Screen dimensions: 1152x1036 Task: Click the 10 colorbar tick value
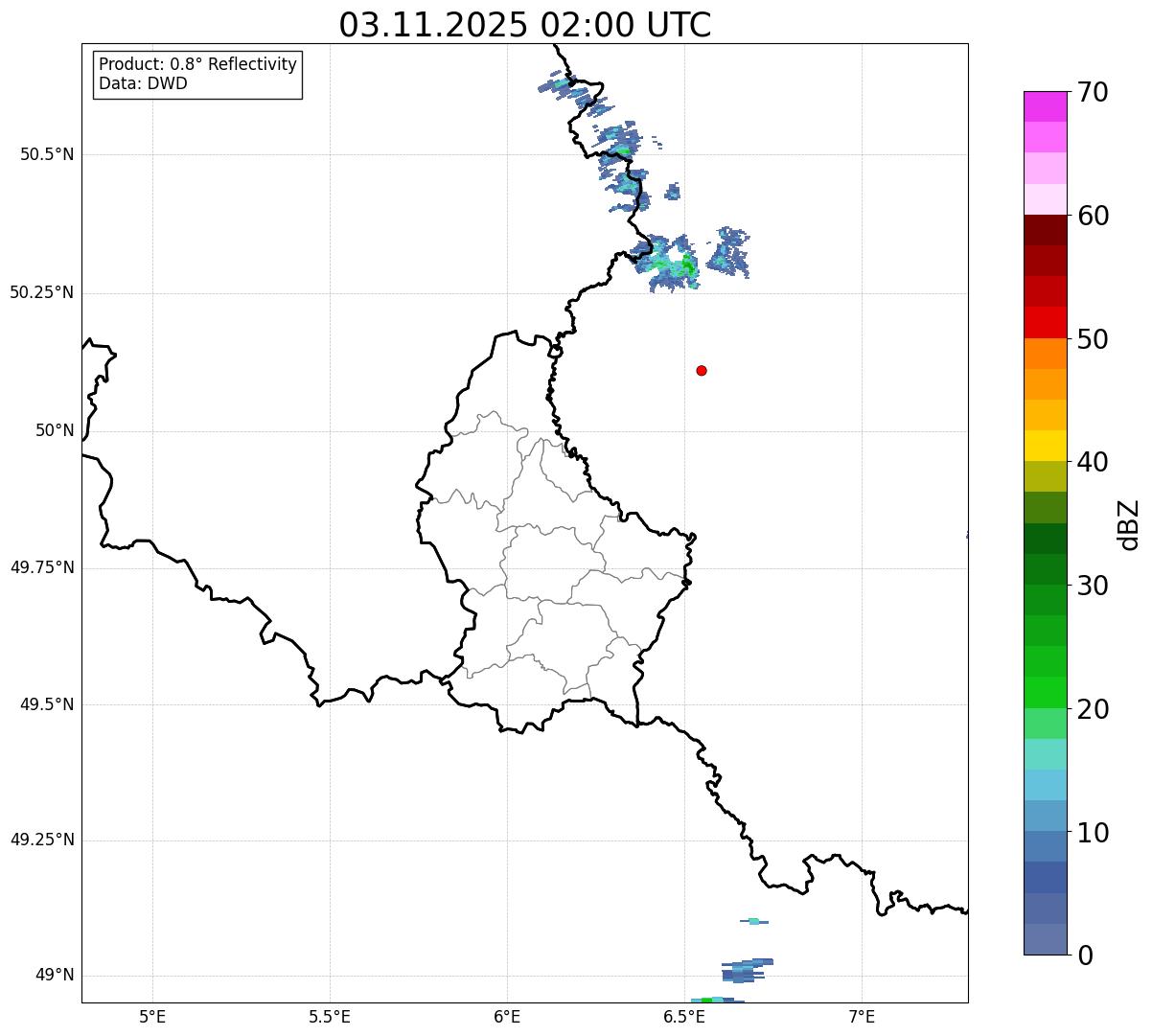coord(1092,833)
